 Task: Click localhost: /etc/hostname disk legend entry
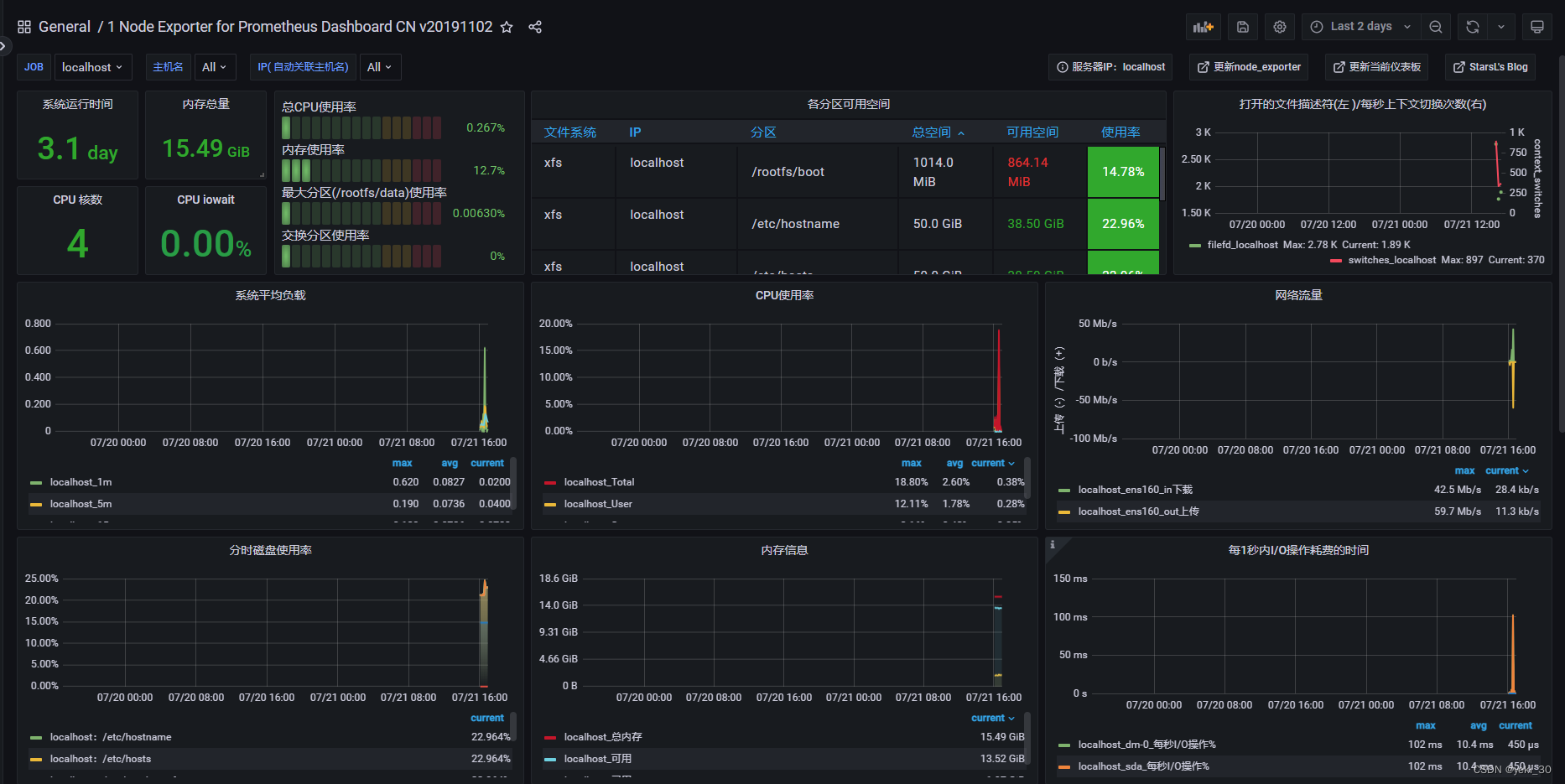click(x=111, y=737)
